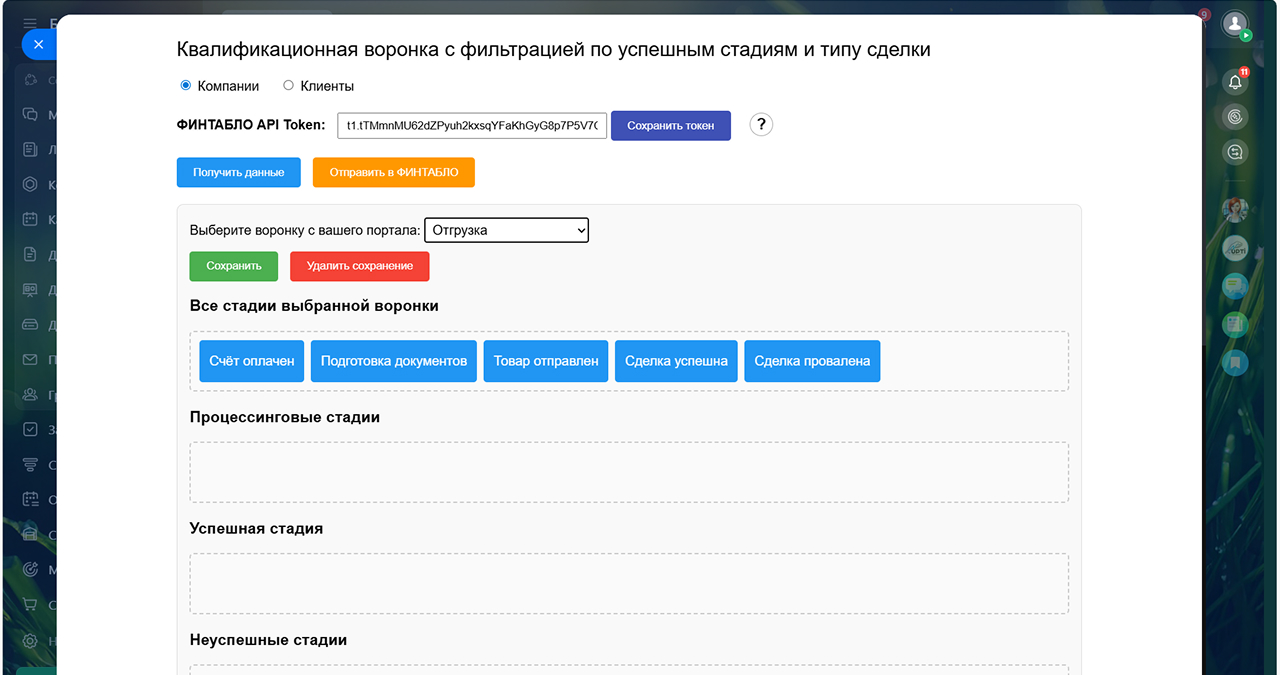This screenshot has width=1280, height=675.
Task: Click the Сделка провалена stage chip
Action: (x=811, y=361)
